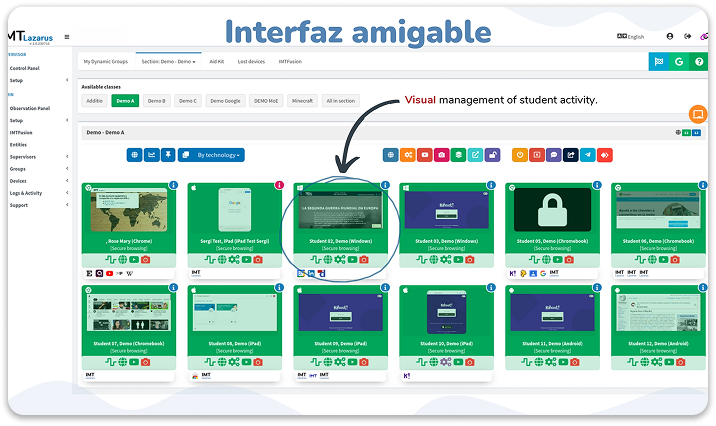Click the blue globe button in the toolbar
716x426 pixels.
point(134,155)
